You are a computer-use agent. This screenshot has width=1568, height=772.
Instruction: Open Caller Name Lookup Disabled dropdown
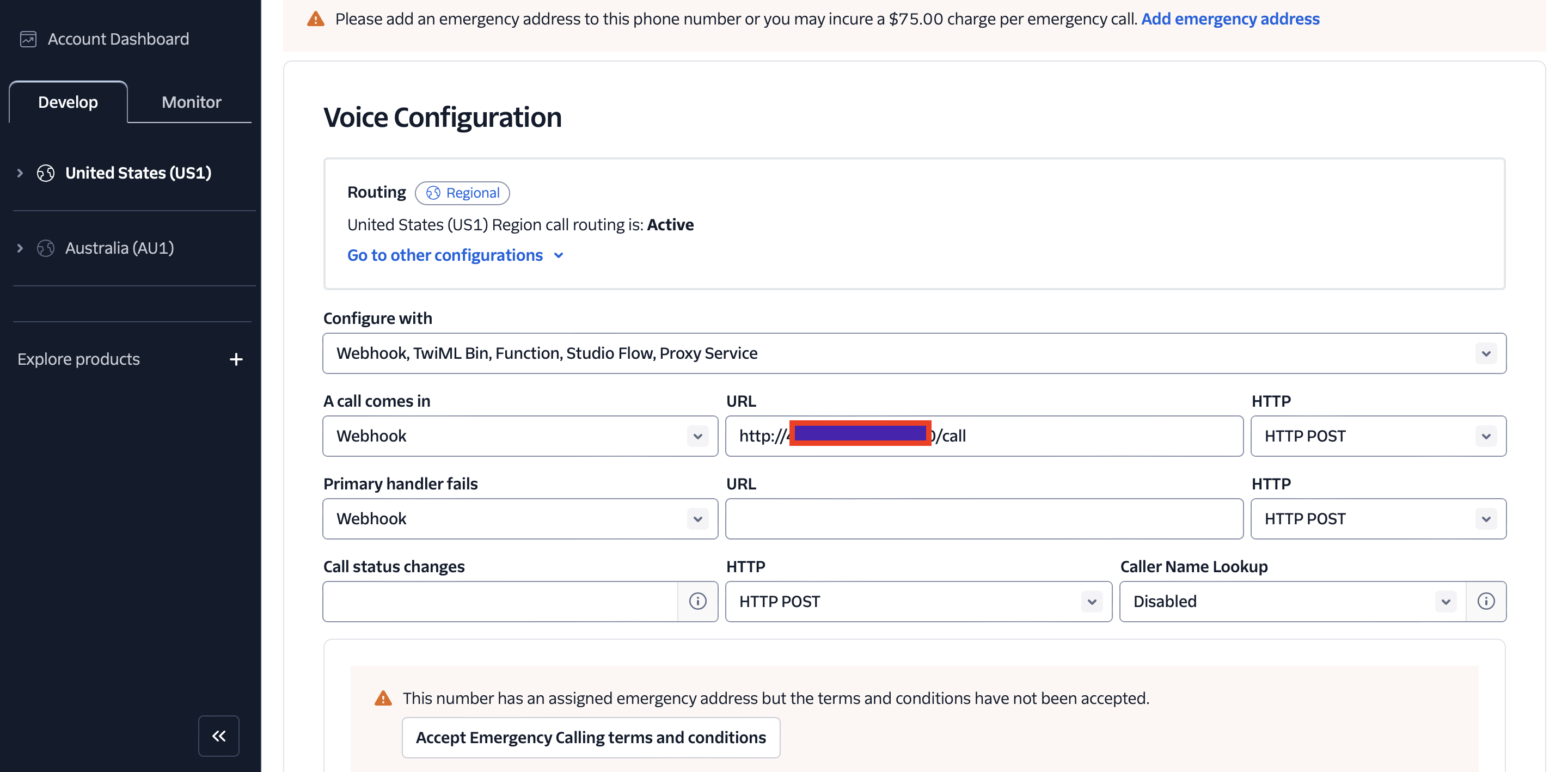1291,601
